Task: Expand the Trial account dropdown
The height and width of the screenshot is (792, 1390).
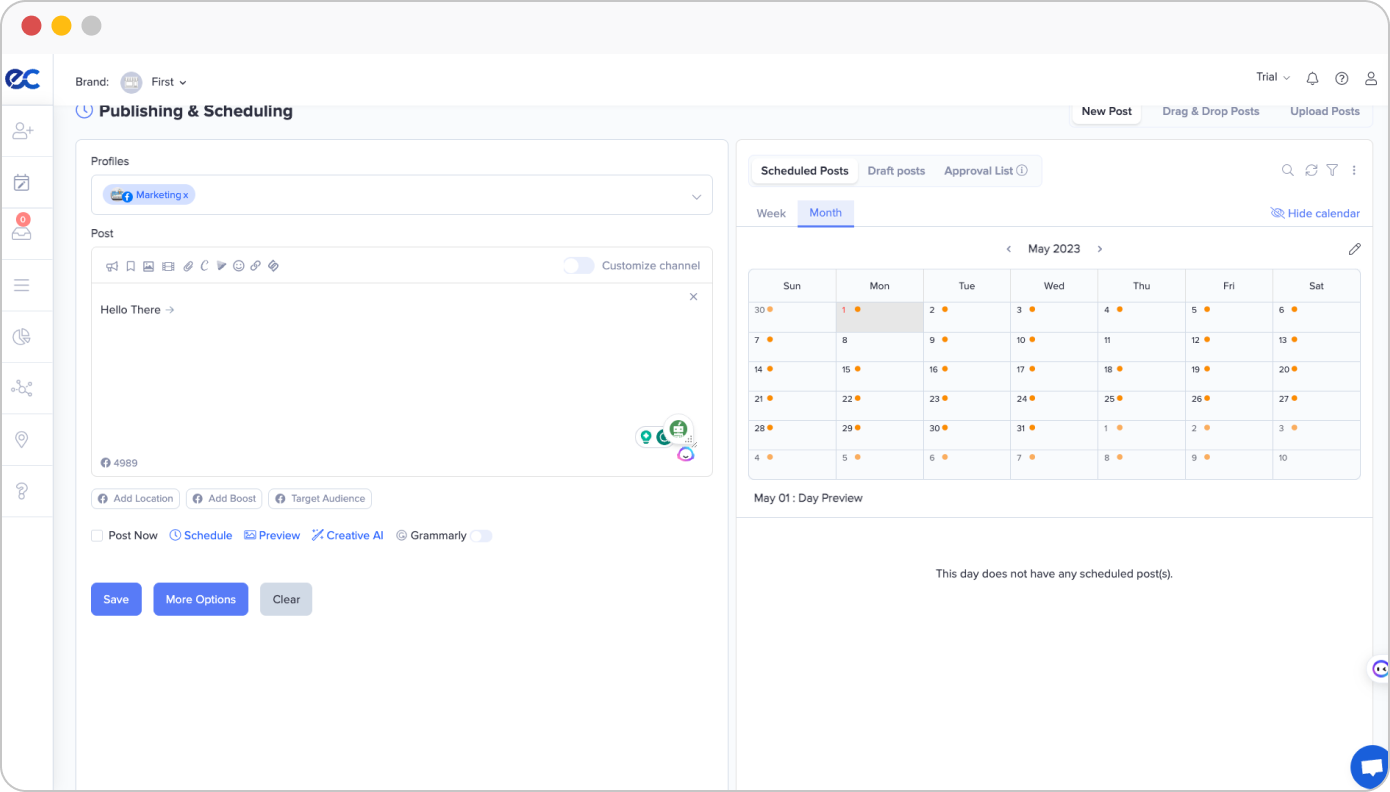Action: (x=1273, y=78)
